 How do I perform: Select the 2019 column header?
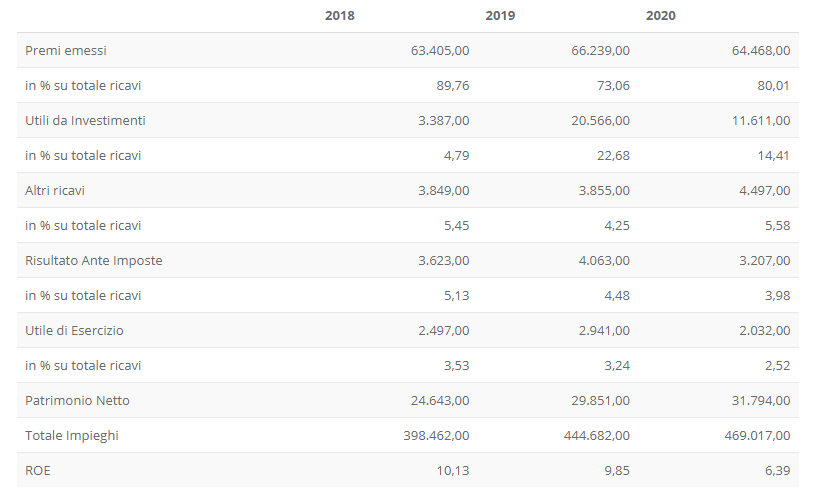click(500, 16)
